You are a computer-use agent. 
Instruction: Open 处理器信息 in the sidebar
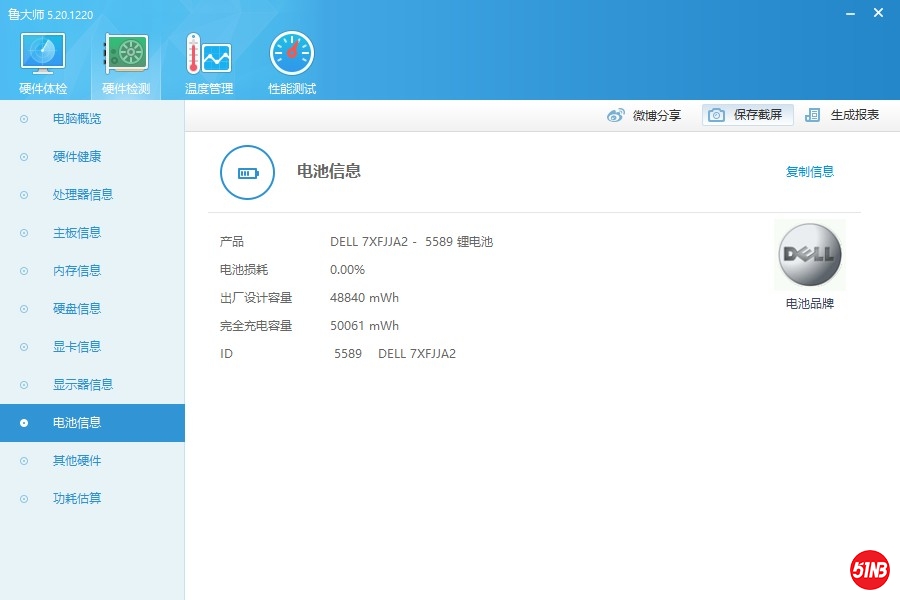pos(83,195)
